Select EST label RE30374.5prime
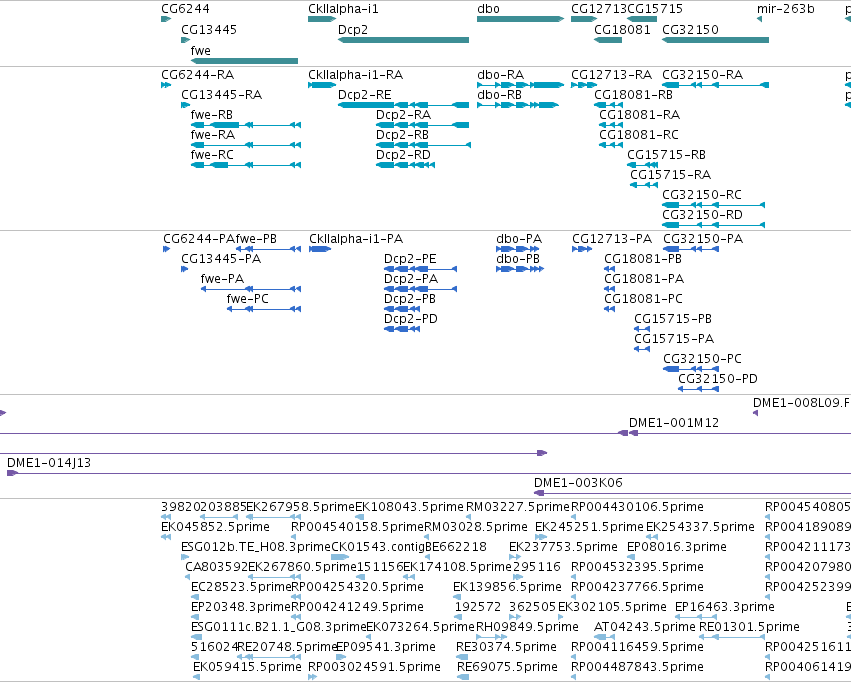This screenshot has height=682, width=851. [506, 647]
